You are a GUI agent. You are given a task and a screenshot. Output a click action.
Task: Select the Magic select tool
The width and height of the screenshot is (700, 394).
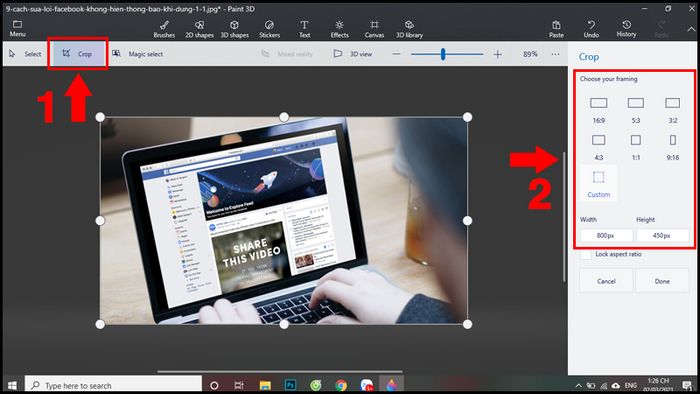pos(138,54)
